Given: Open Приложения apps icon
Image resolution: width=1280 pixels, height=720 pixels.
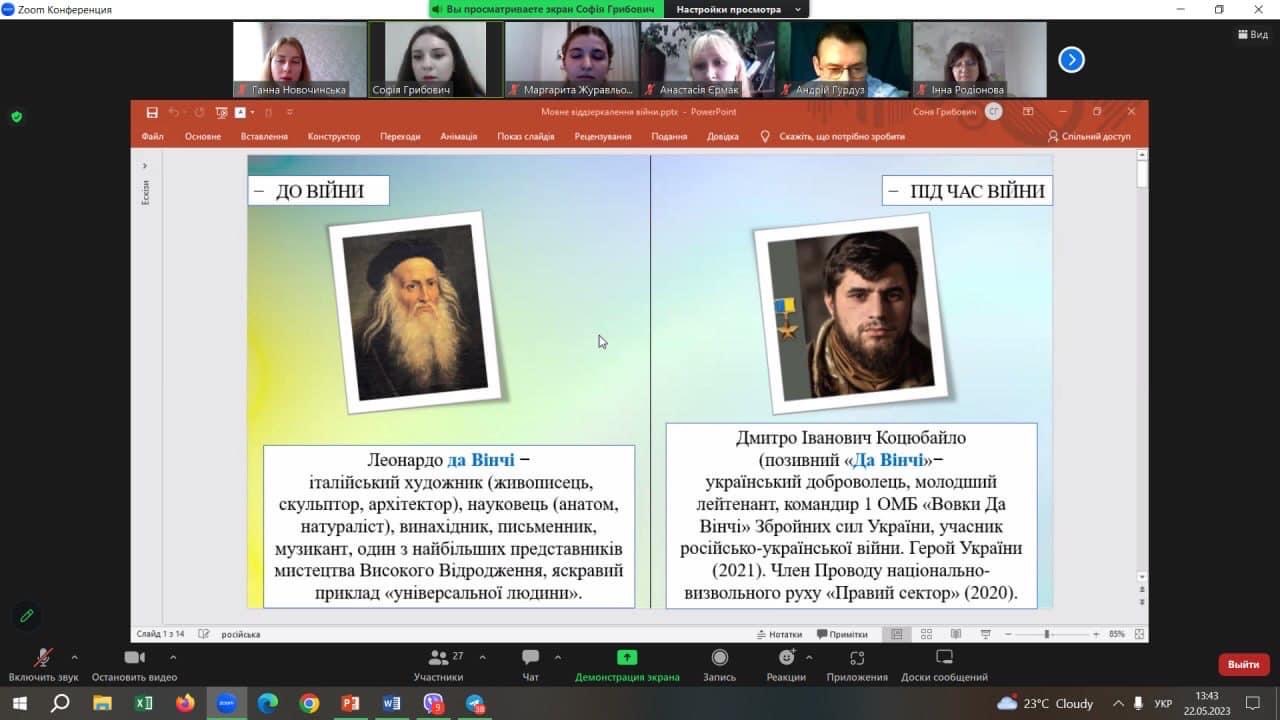Looking at the screenshot, I should point(857,657).
